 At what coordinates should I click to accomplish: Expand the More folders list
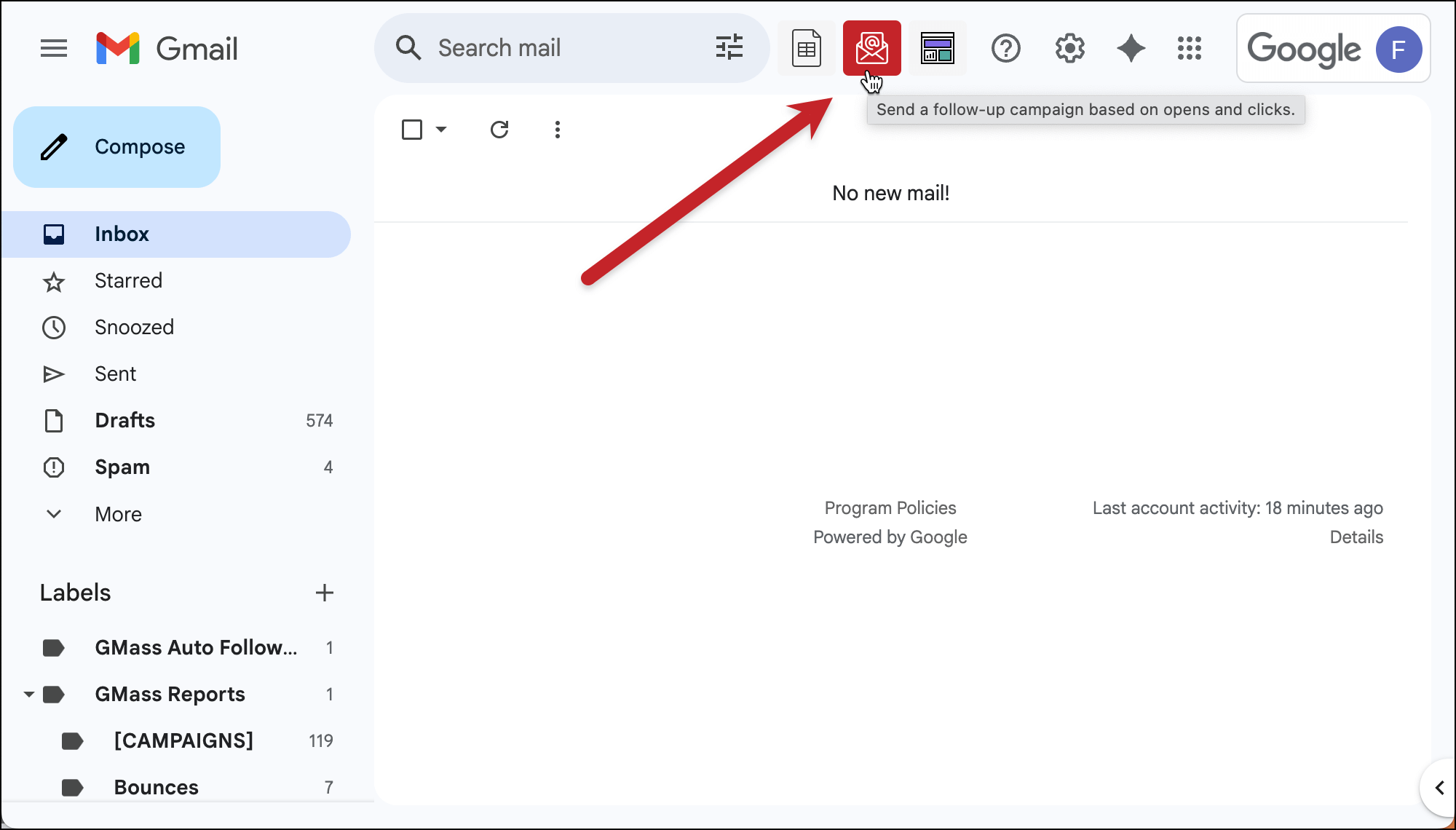pyautogui.click(x=118, y=514)
